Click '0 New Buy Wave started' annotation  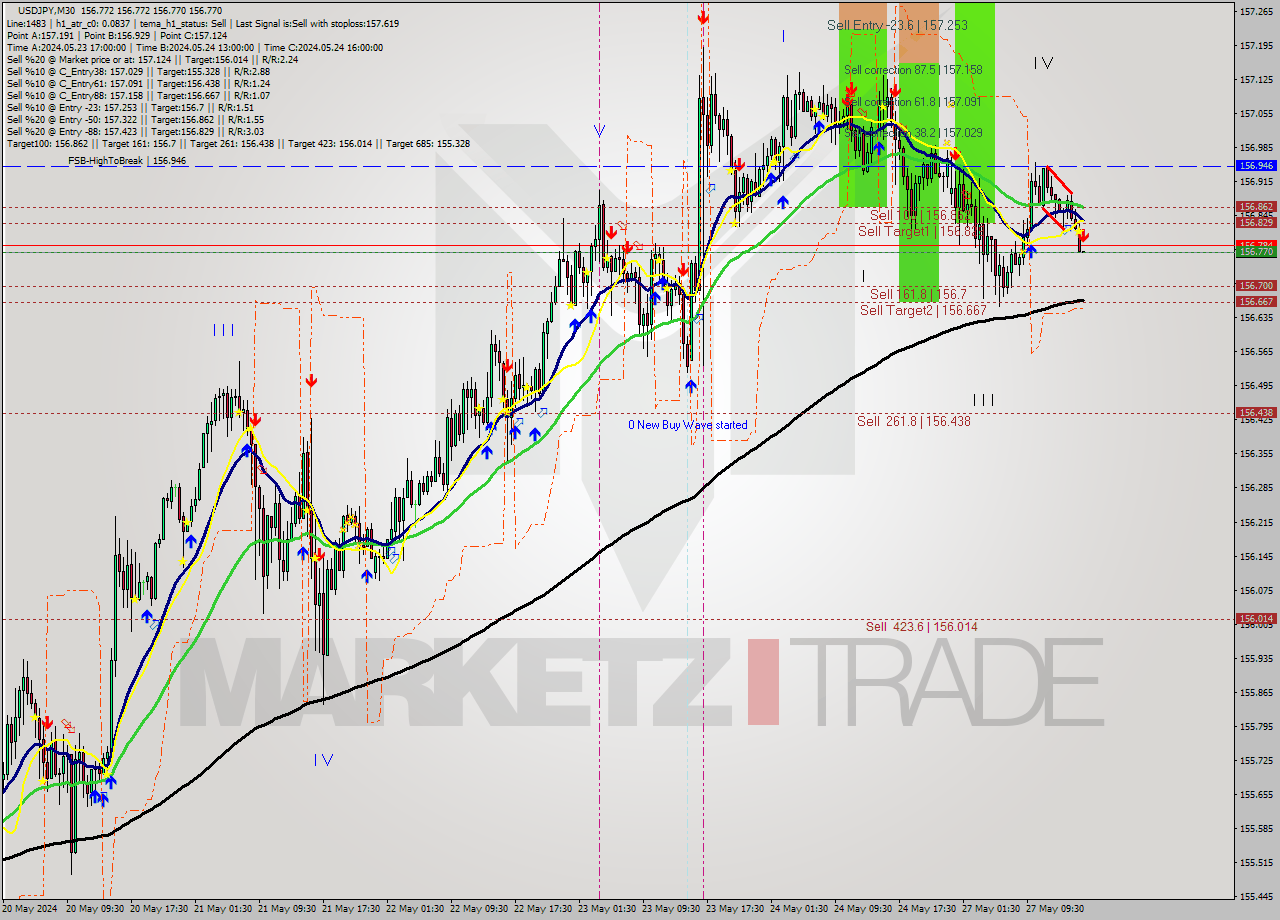687,425
